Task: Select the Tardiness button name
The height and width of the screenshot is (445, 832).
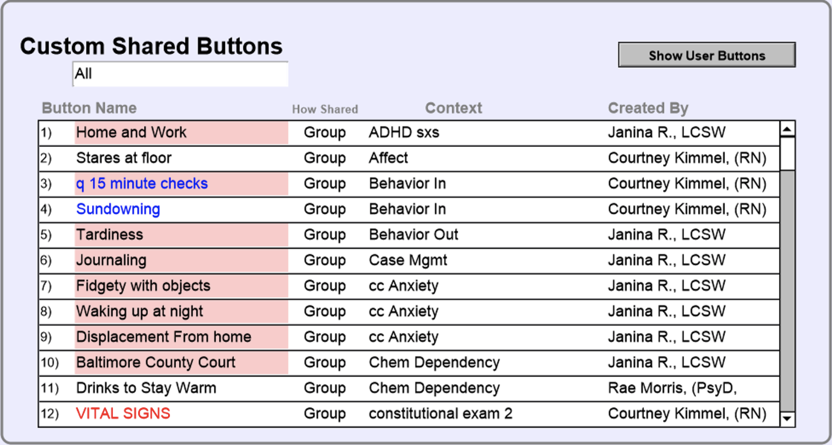Action: pyautogui.click(x=109, y=235)
